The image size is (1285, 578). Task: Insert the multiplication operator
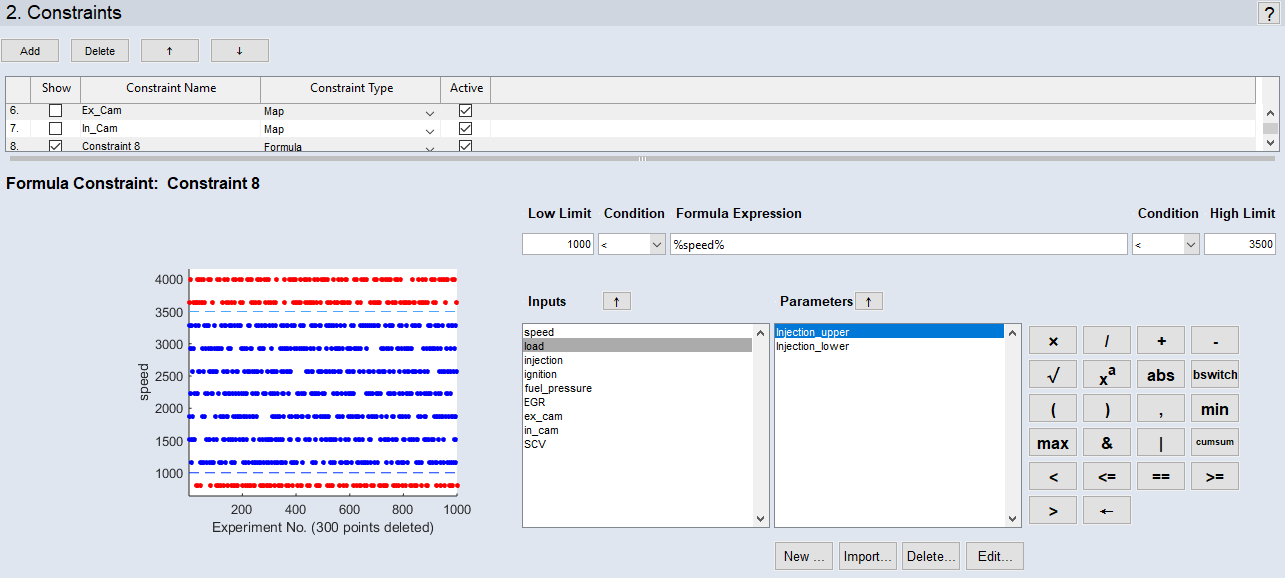tap(1053, 340)
